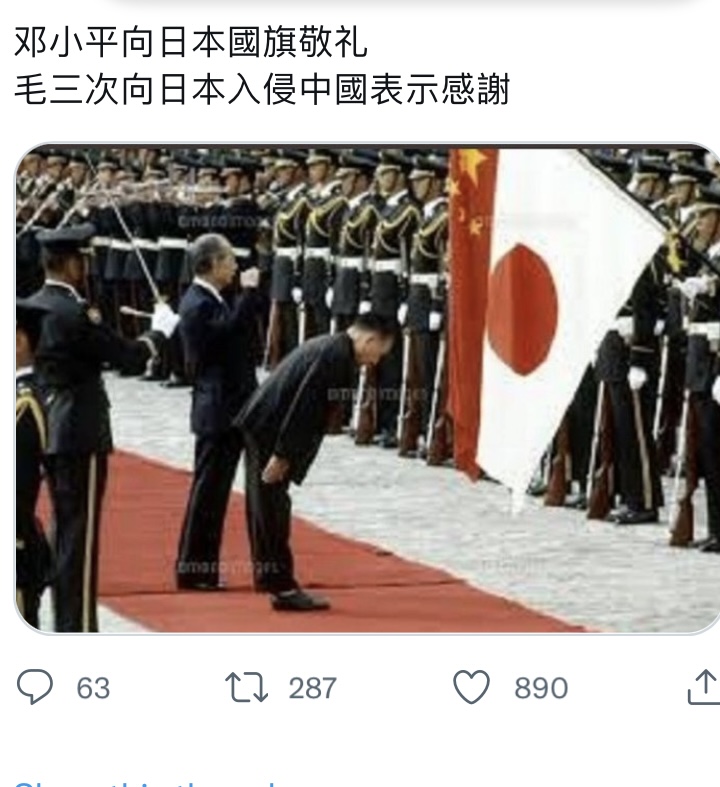Retweet this post via the arrows icon
The width and height of the screenshot is (720, 787).
click(246, 688)
